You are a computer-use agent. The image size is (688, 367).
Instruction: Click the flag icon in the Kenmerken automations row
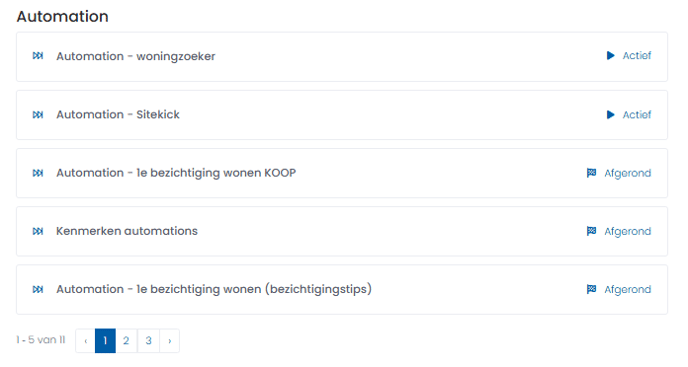pos(591,231)
